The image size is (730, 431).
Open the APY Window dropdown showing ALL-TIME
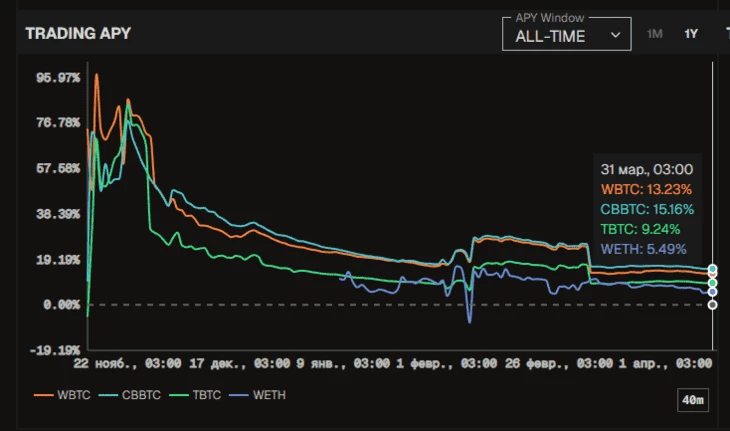click(x=565, y=34)
